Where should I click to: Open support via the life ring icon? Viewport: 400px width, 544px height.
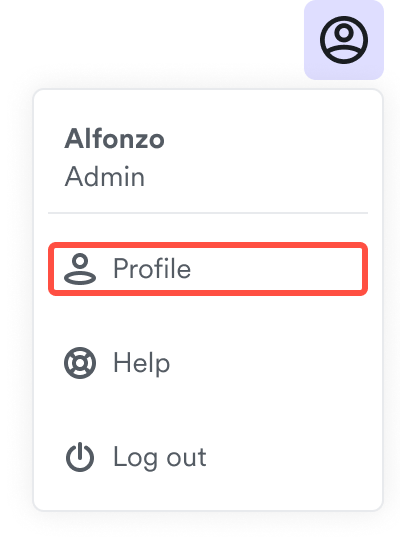(x=80, y=363)
